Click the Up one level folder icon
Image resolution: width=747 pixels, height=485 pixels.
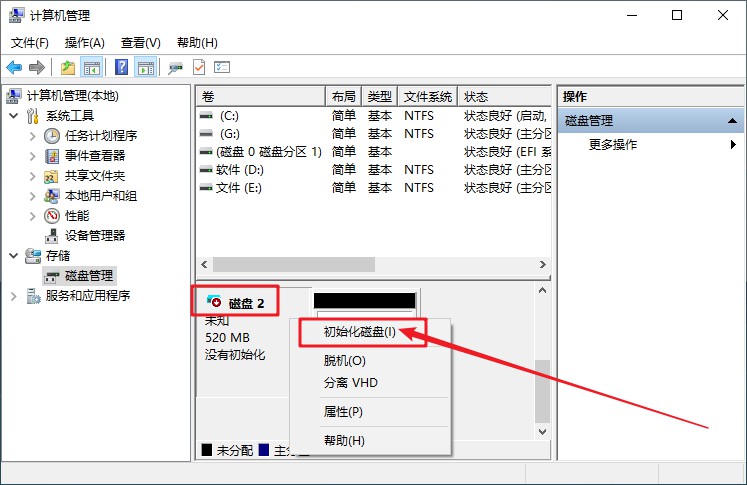(68, 67)
